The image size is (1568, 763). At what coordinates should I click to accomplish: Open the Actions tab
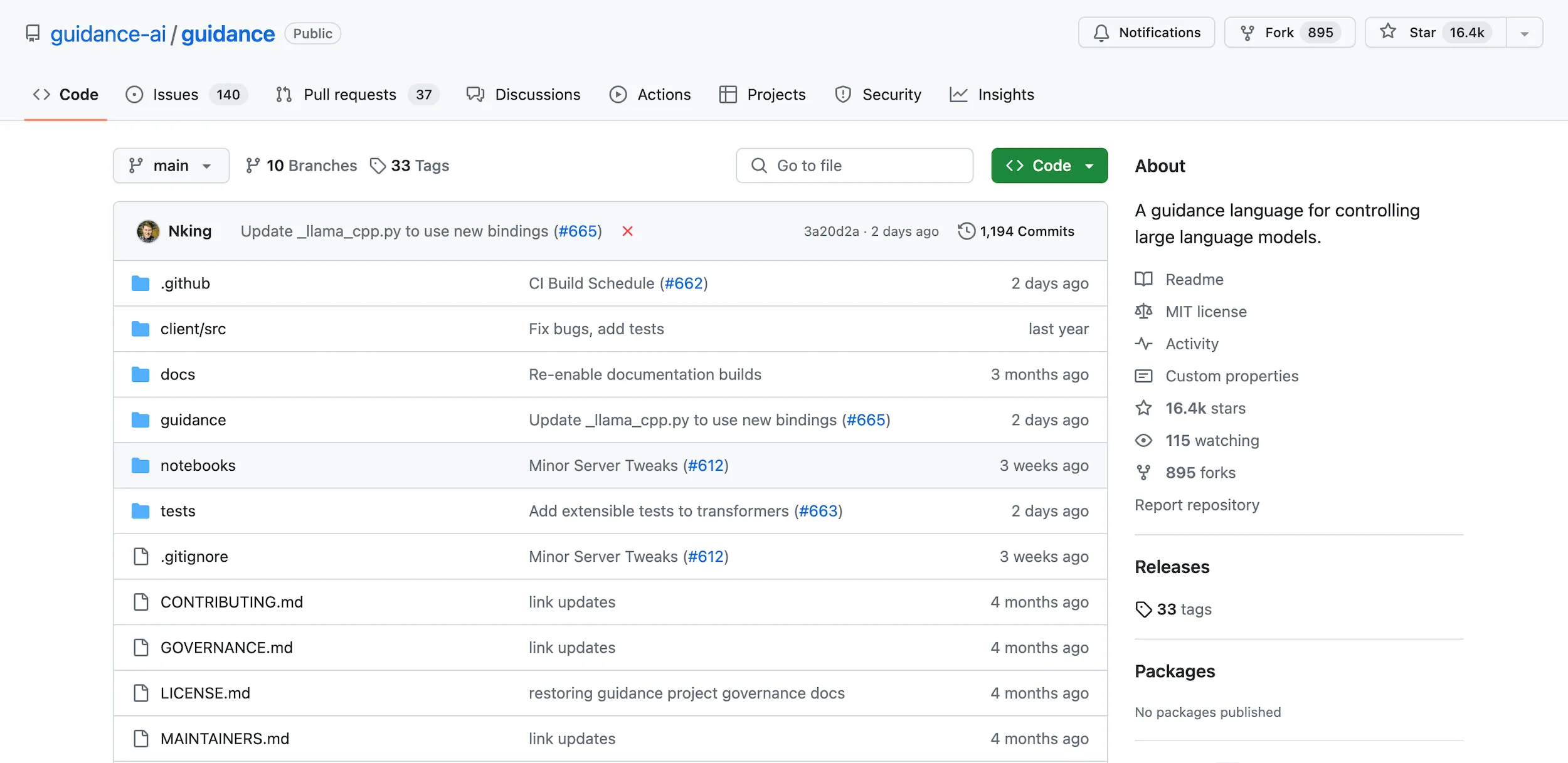(x=650, y=95)
